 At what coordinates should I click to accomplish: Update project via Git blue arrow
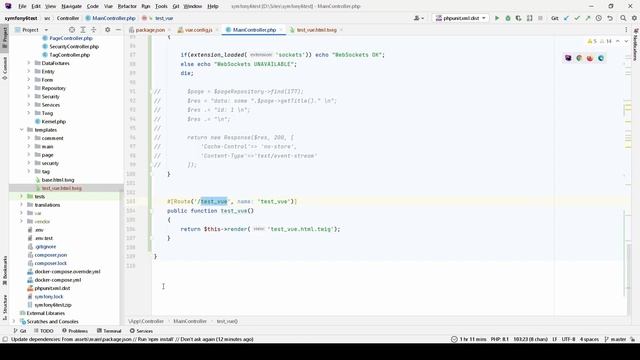point(566,18)
